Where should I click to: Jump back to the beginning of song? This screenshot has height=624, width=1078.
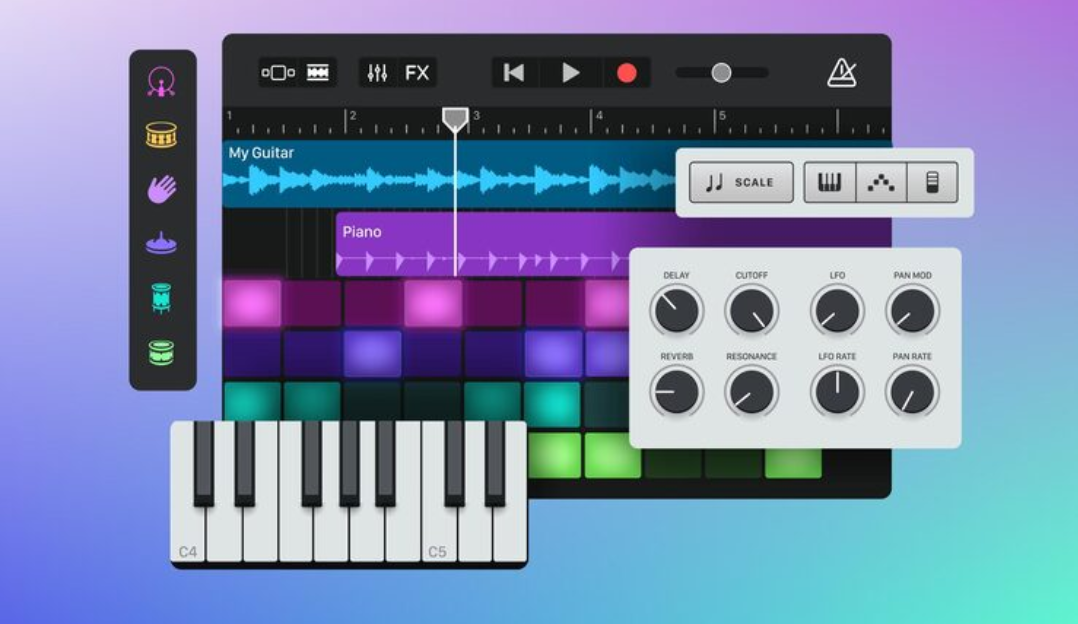click(x=514, y=73)
